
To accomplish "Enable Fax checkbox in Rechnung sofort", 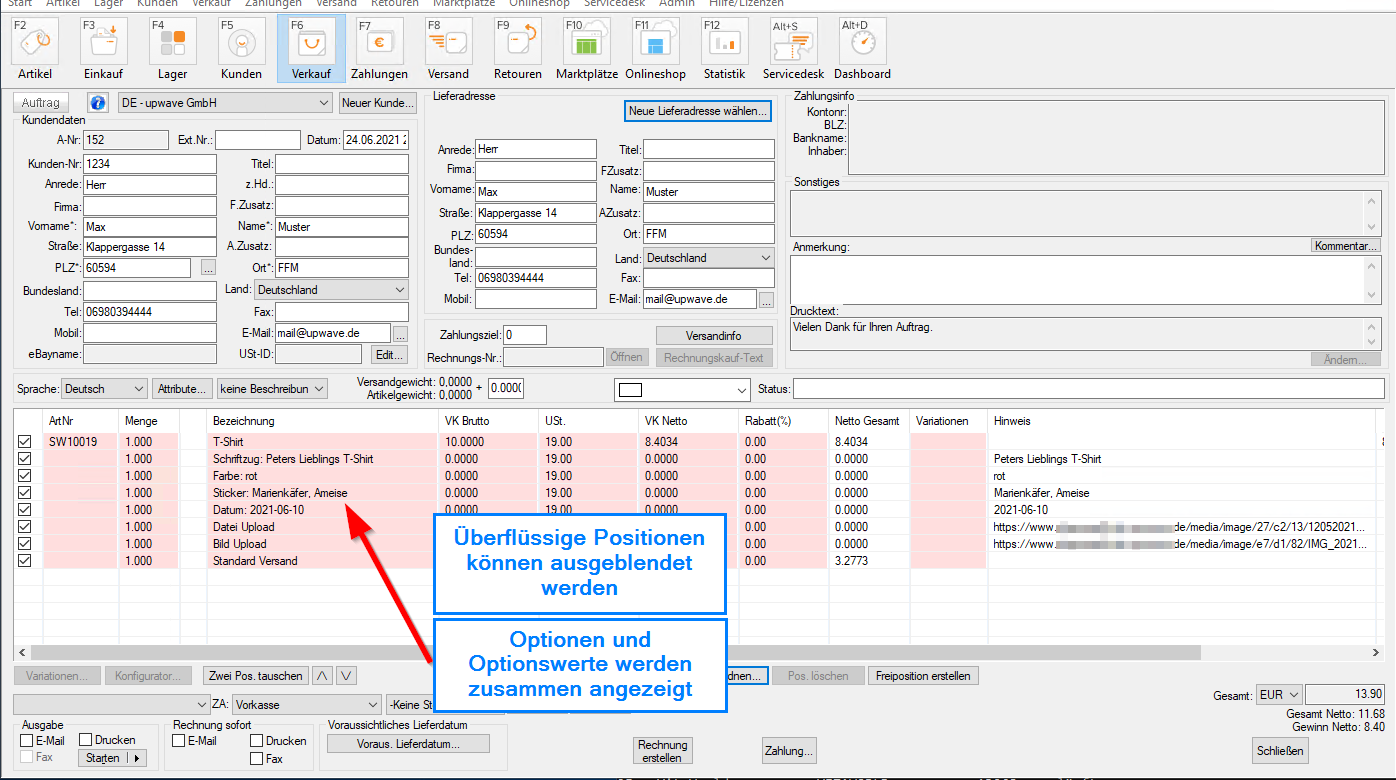I will click(x=257, y=759).
